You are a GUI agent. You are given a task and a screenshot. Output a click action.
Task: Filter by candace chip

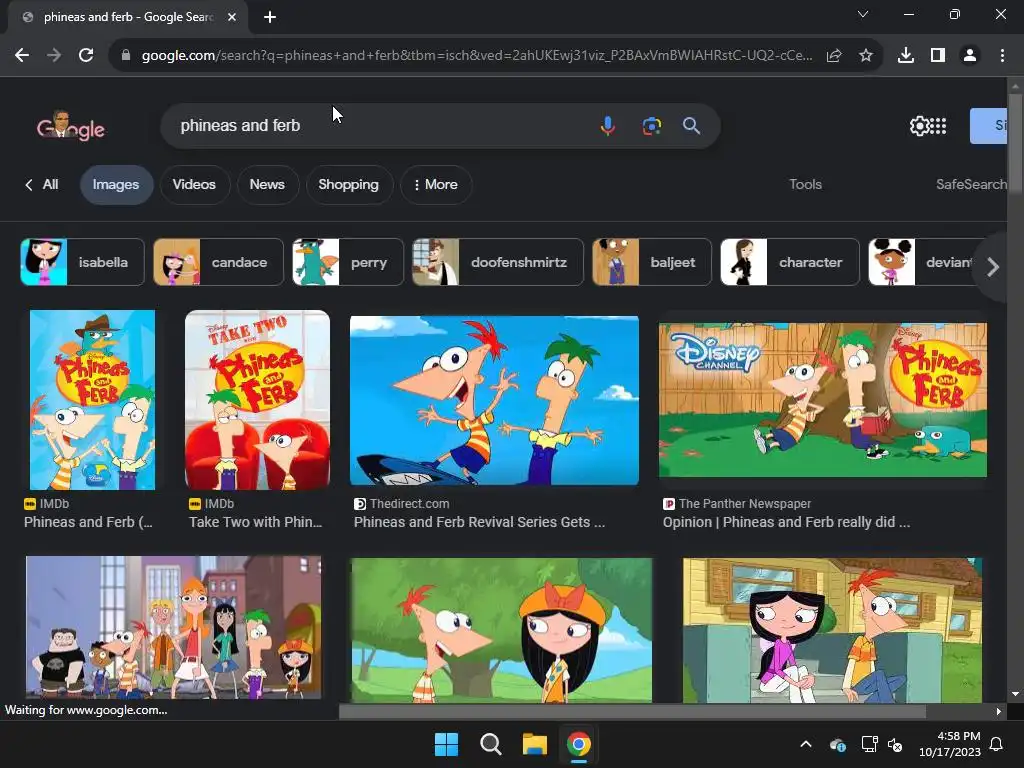coord(218,262)
